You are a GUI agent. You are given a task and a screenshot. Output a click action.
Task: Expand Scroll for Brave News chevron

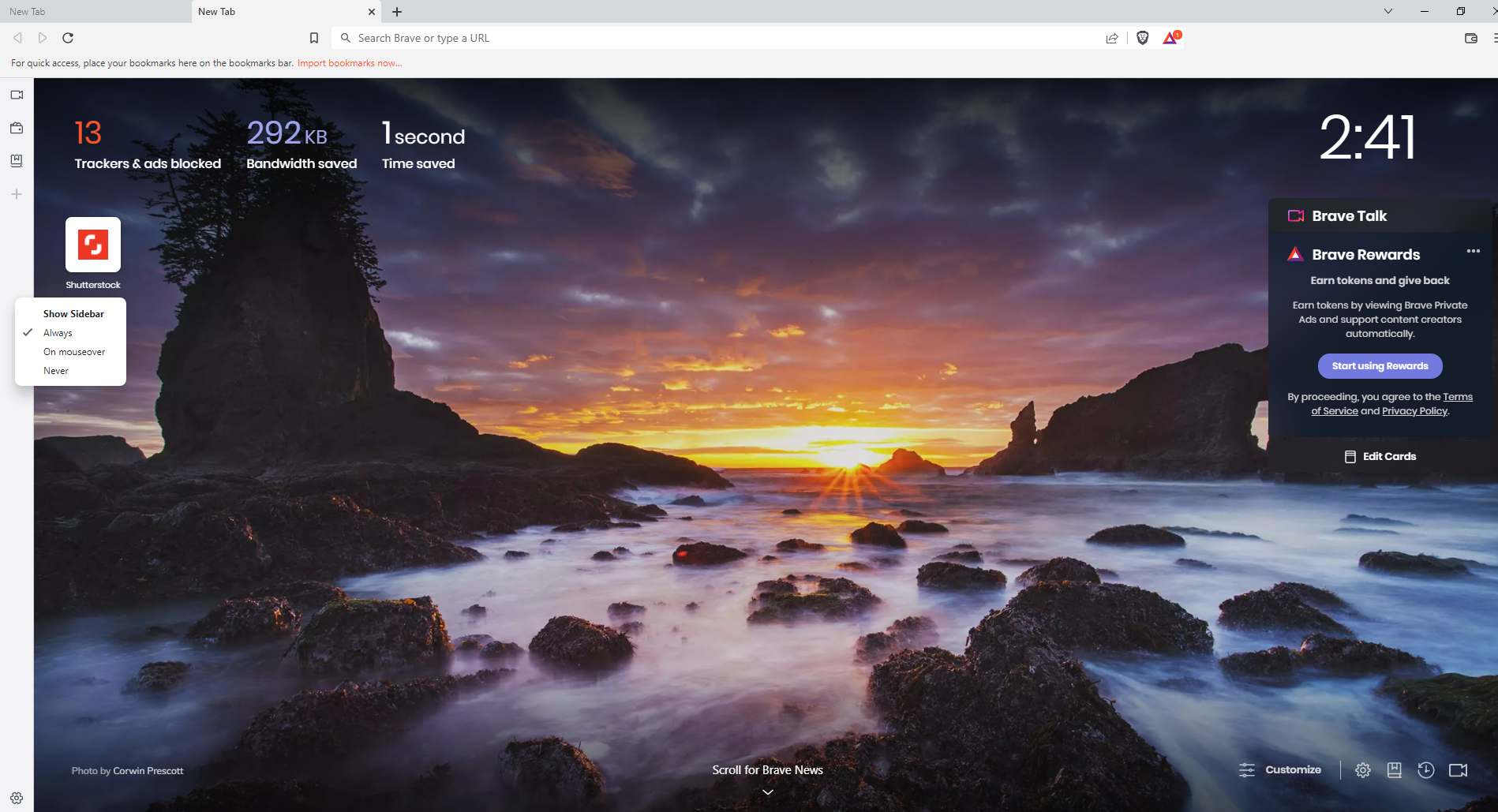pyautogui.click(x=766, y=791)
